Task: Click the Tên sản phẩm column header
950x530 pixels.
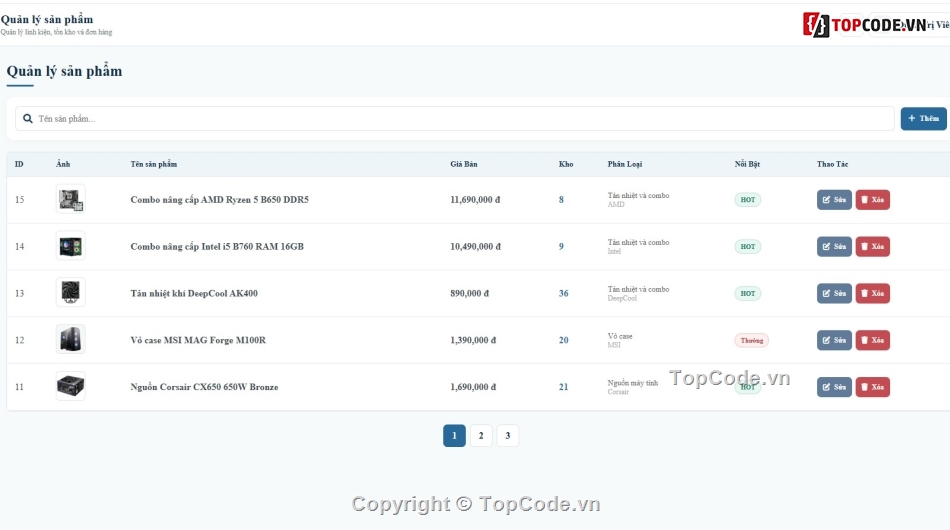Action: click(x=154, y=164)
